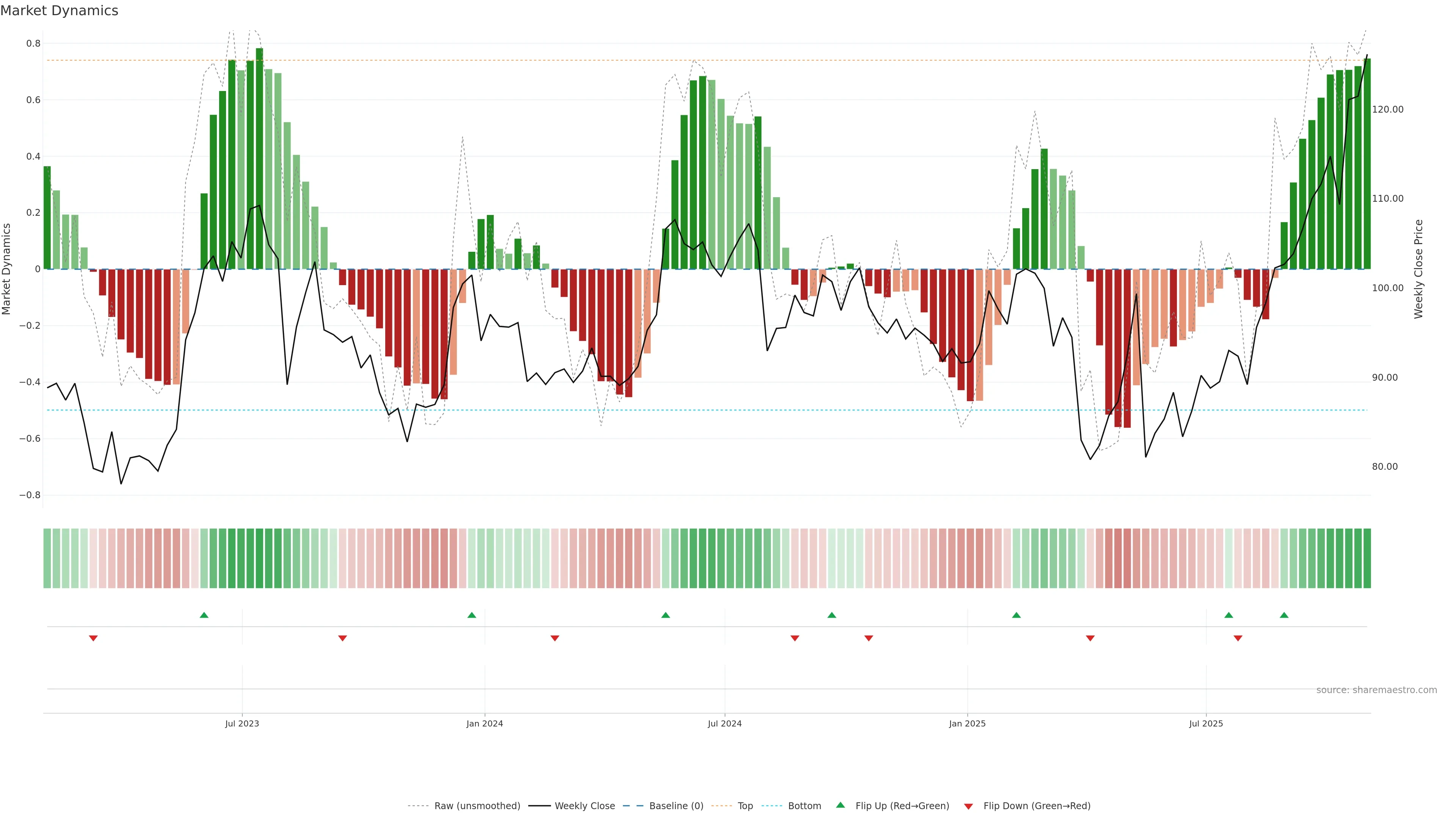Viewport: 1456px width, 819px height.
Task: Toggle the Baseline (0) legend entry
Action: [x=676, y=806]
